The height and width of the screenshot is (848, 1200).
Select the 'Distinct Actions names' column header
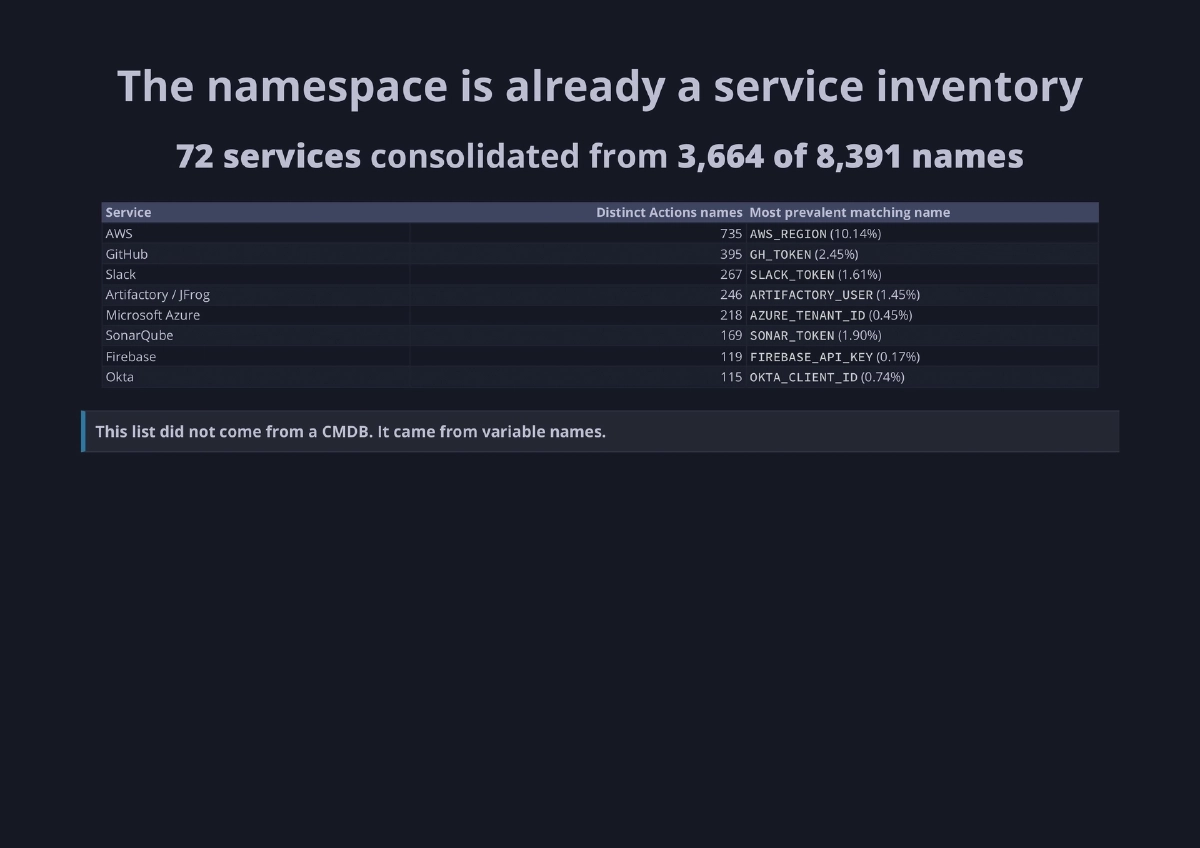click(578, 212)
